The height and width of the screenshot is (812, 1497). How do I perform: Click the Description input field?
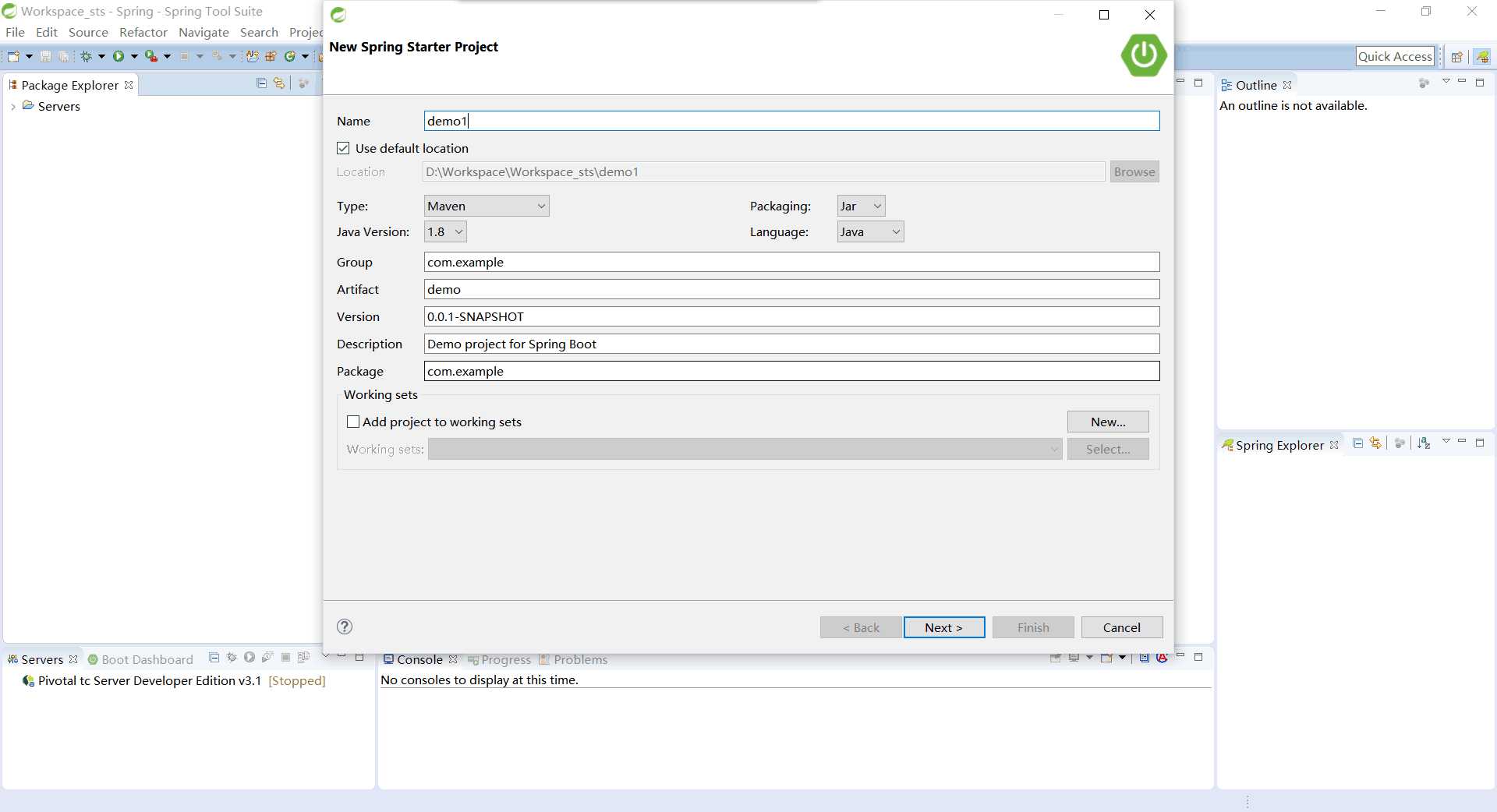(x=791, y=344)
